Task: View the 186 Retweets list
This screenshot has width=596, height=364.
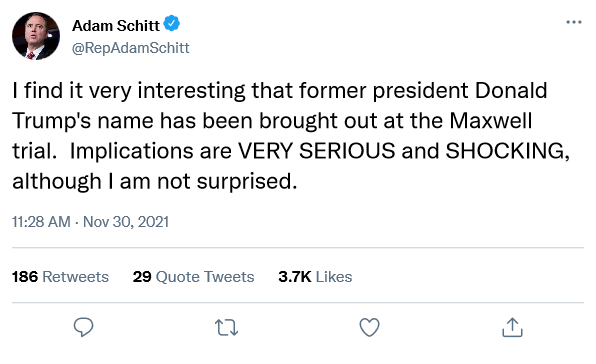Action: [x=60, y=277]
